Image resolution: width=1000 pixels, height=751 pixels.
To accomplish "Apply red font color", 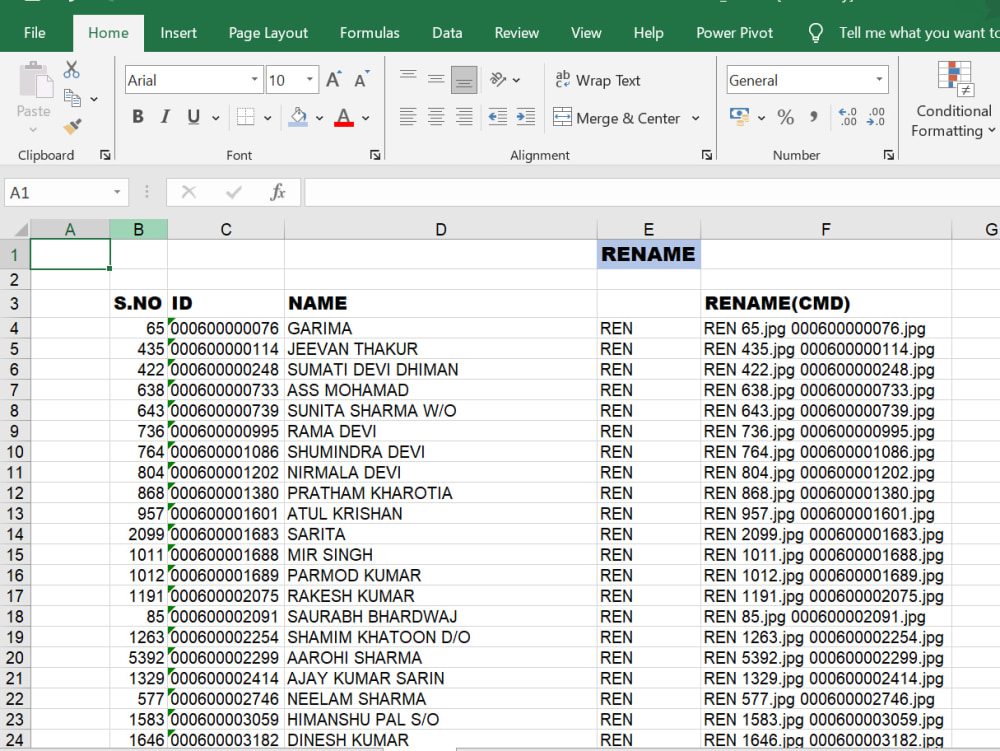I will pos(344,117).
